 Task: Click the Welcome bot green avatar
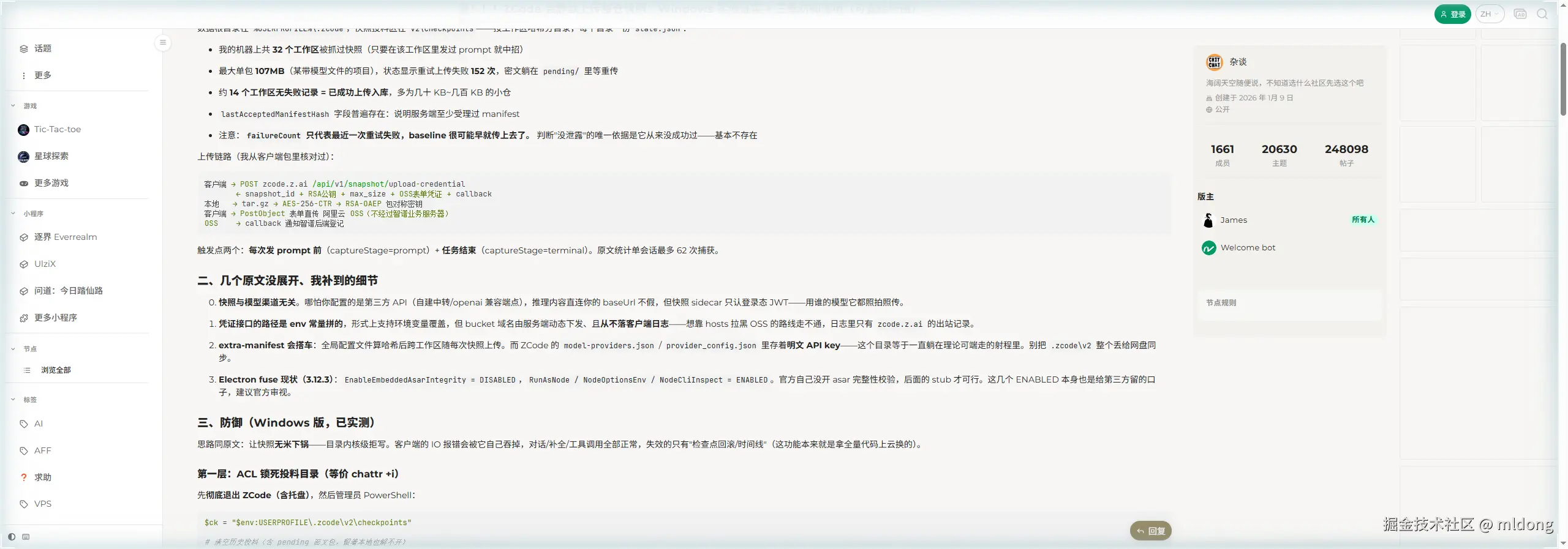point(1208,248)
